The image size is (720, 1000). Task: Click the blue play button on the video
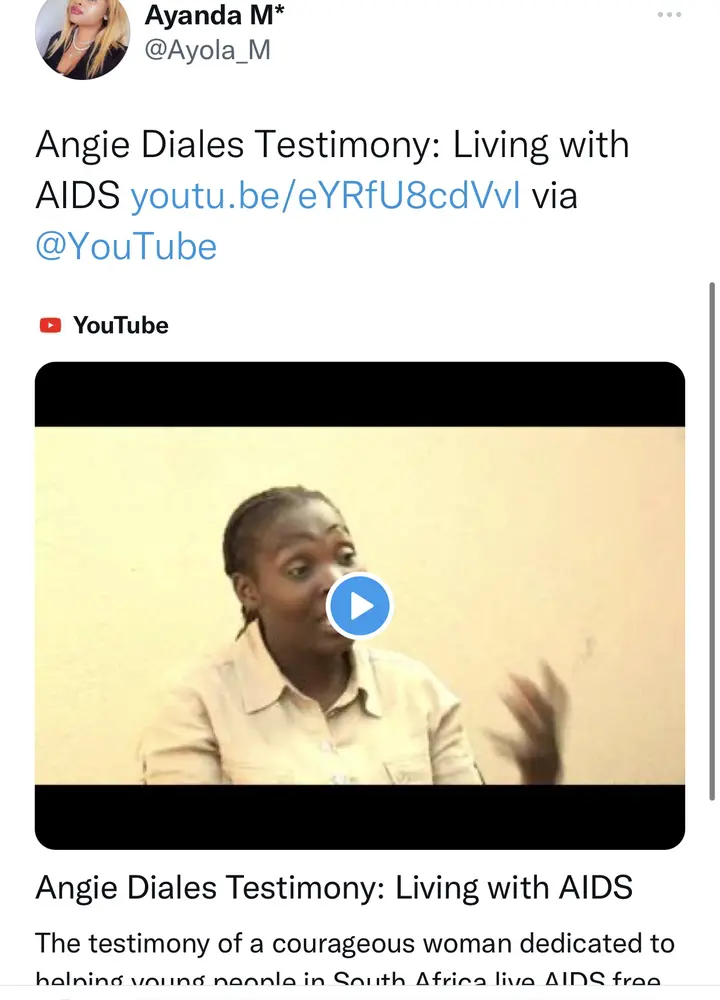click(359, 606)
